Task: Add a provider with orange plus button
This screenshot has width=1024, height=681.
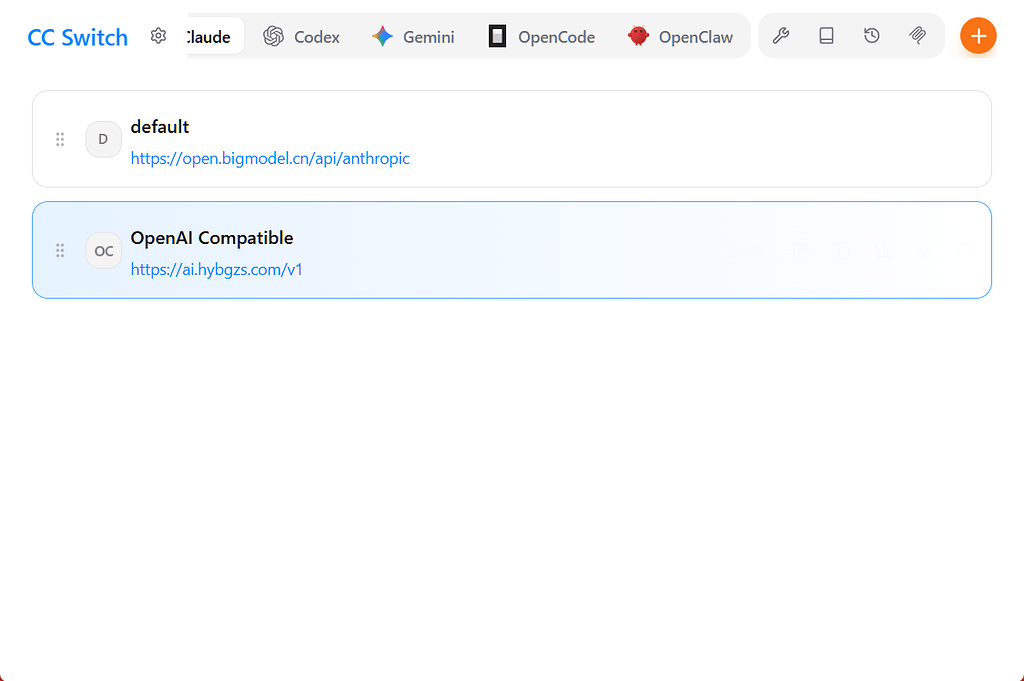Action: coord(978,36)
